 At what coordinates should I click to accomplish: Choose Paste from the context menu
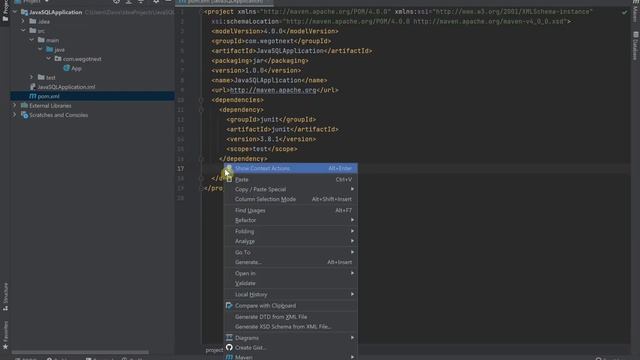(291, 179)
